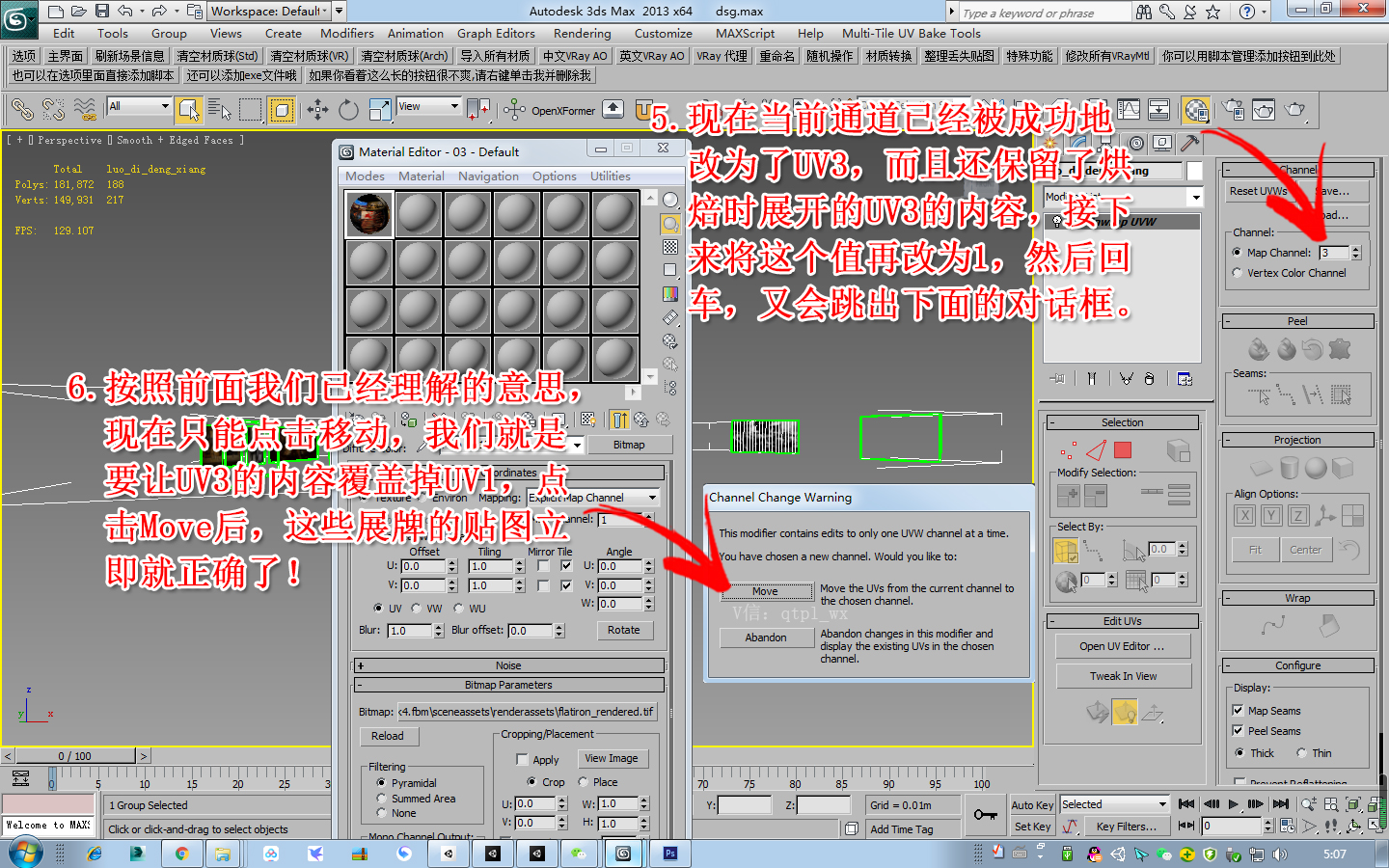Select the Link tool in main toolbar
This screenshot has width=1389, height=868.
[x=22, y=110]
